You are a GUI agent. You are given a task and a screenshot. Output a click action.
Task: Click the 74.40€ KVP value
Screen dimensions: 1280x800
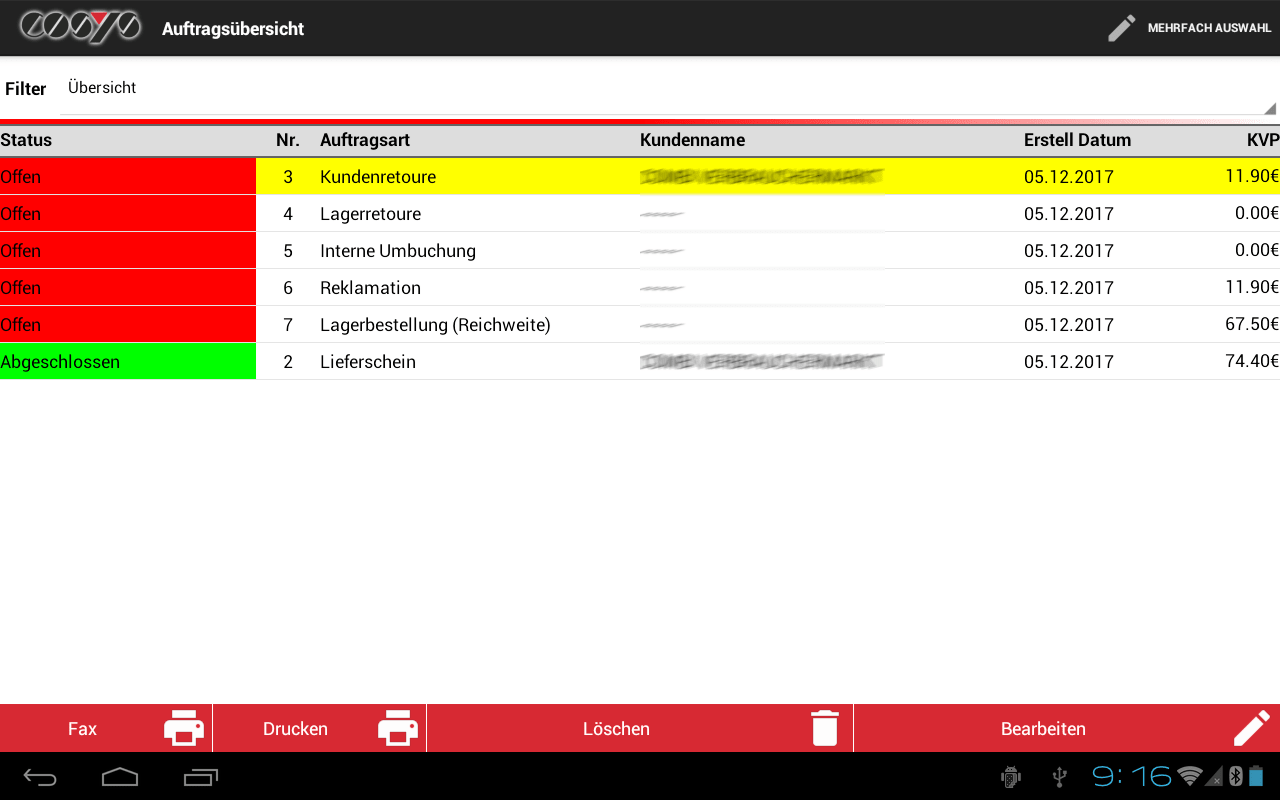click(1252, 361)
